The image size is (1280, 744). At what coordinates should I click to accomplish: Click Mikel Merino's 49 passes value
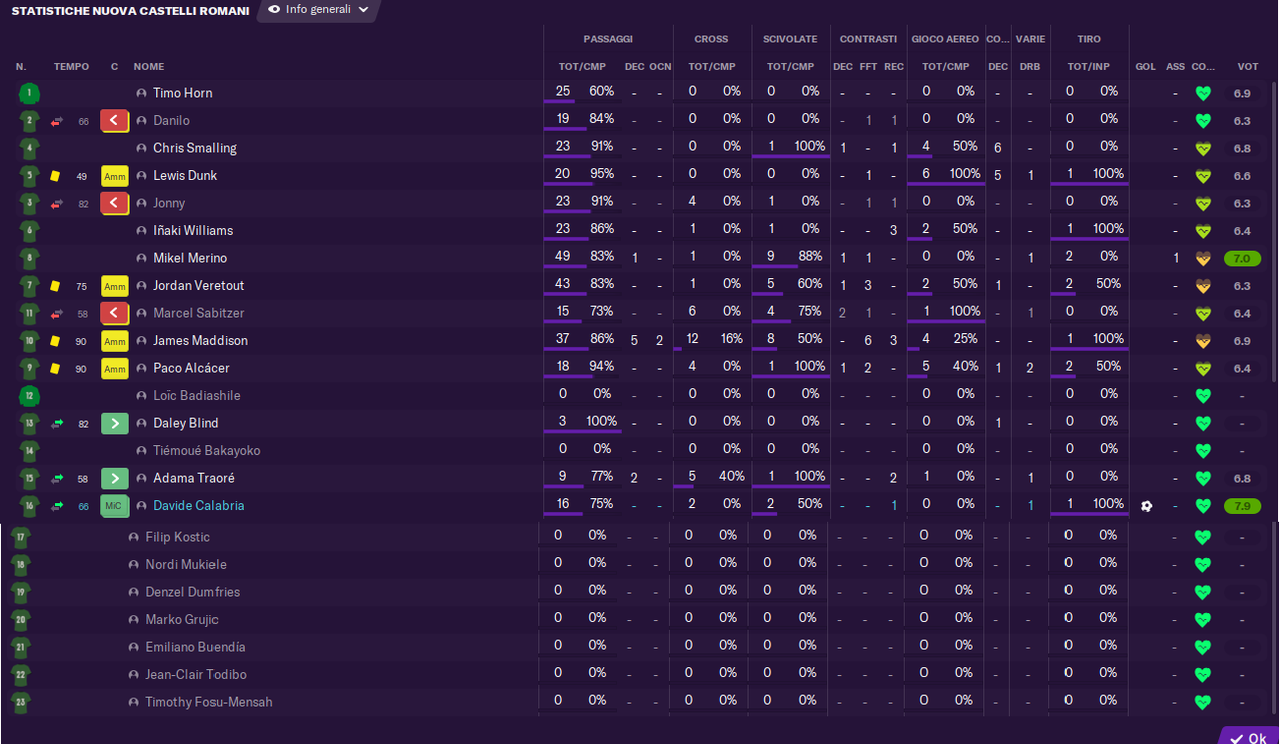(x=563, y=257)
